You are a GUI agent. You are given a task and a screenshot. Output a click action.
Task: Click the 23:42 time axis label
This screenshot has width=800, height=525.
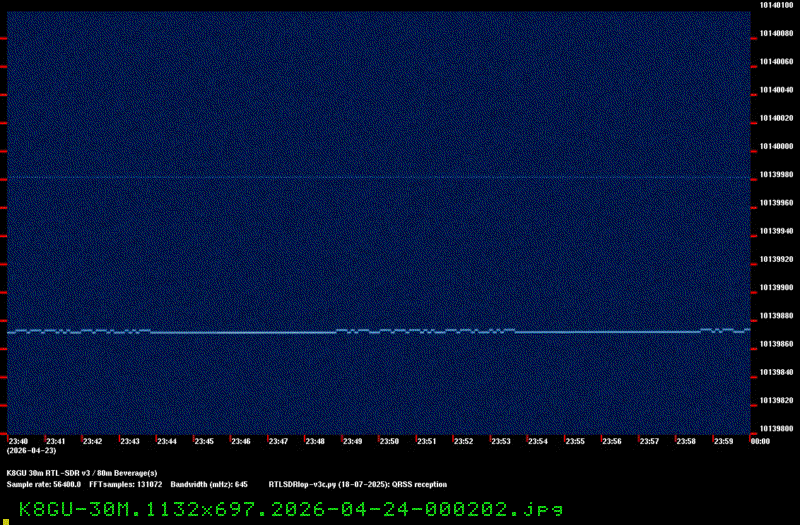click(92, 441)
